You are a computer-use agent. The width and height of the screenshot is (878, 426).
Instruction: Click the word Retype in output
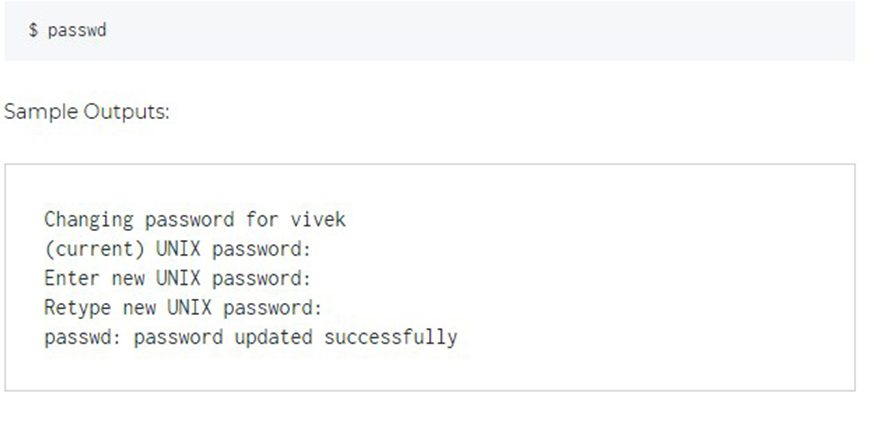pos(75,307)
